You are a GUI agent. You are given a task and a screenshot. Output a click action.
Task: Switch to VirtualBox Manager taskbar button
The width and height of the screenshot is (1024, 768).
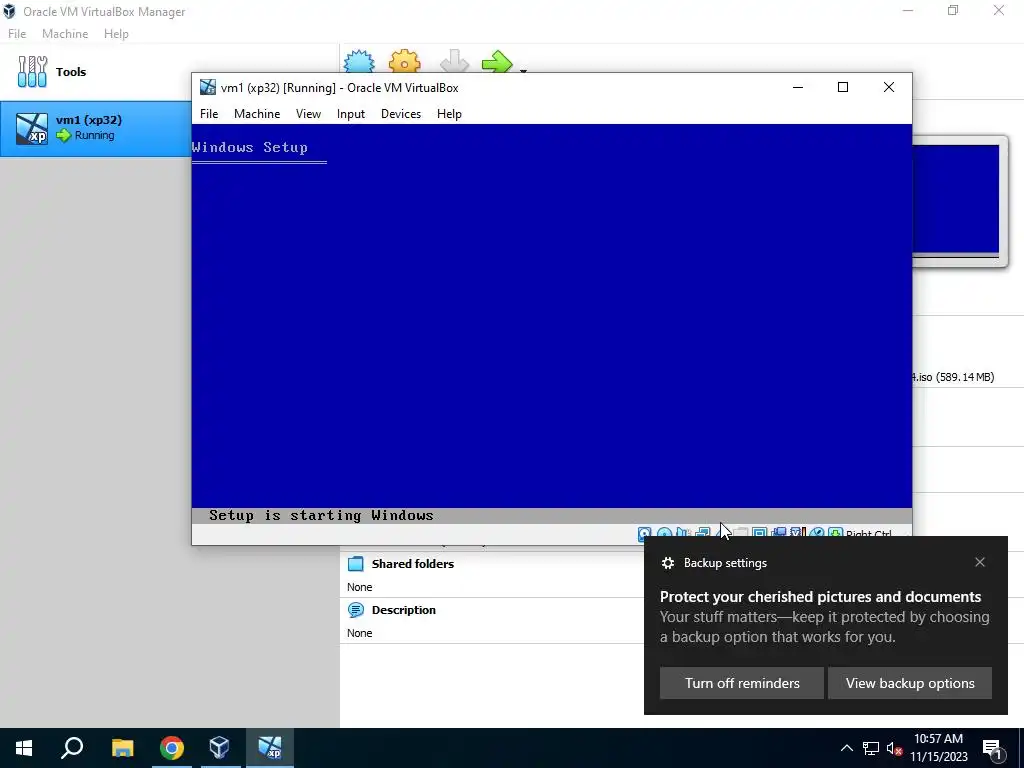point(219,748)
